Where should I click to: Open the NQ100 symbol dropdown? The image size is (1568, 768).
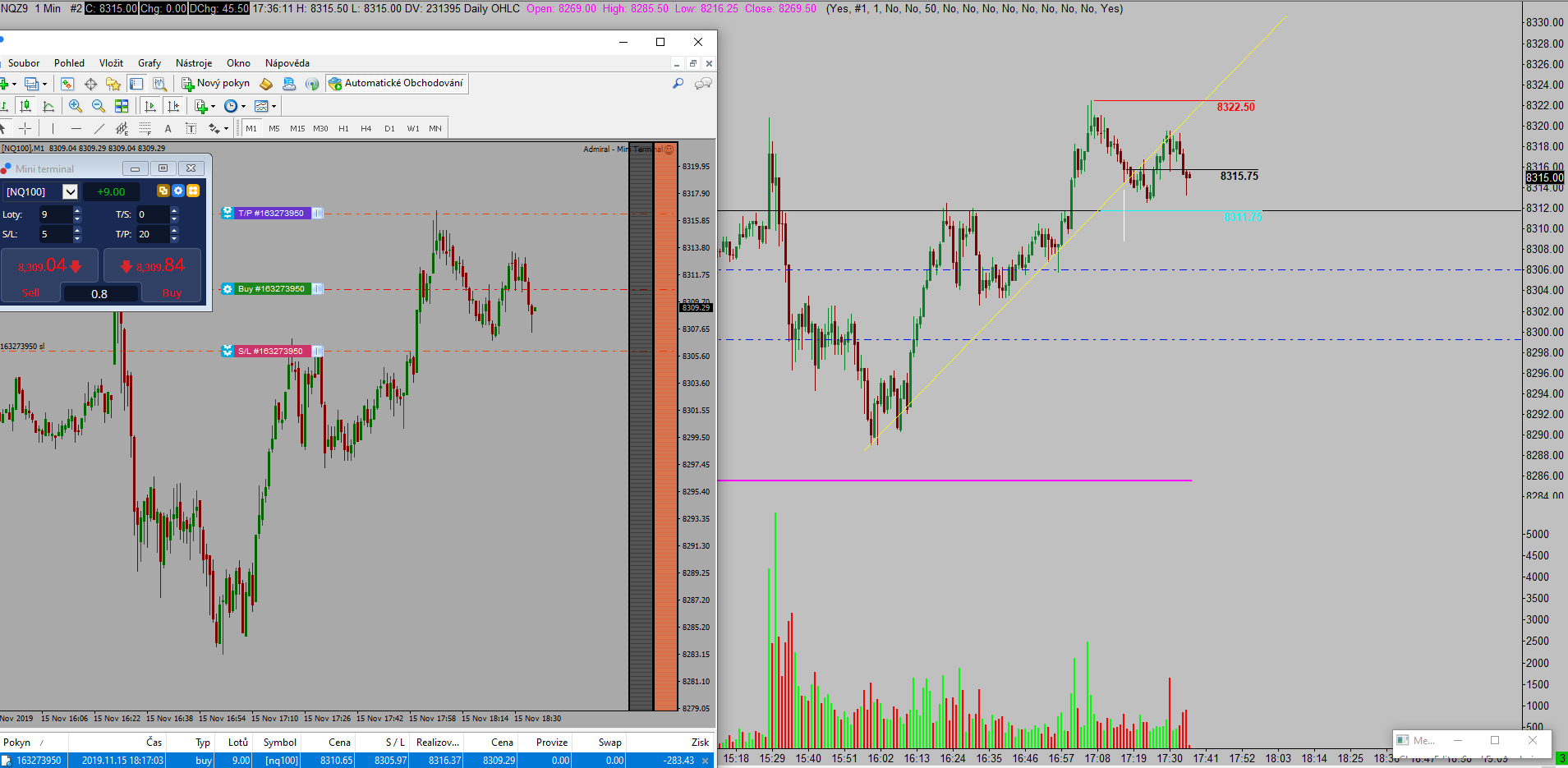pyautogui.click(x=70, y=191)
